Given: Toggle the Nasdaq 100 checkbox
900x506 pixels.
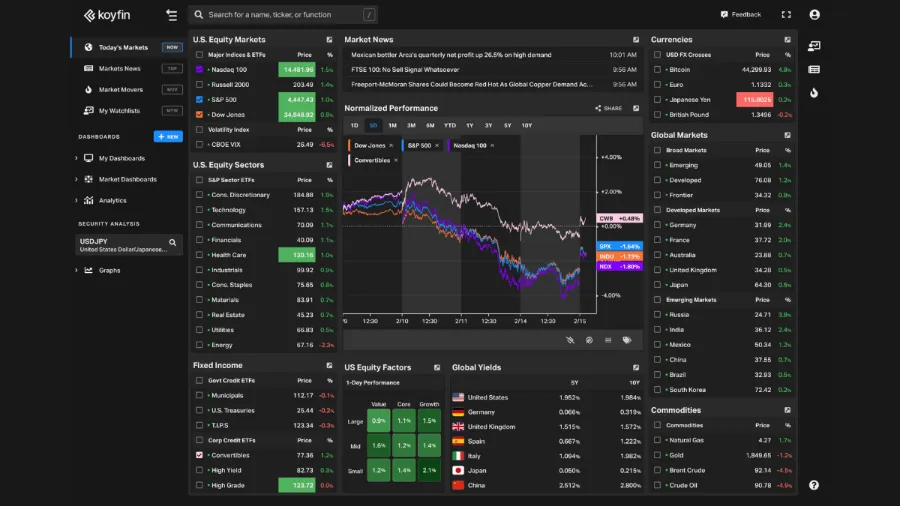Looking at the screenshot, I should [199, 69].
